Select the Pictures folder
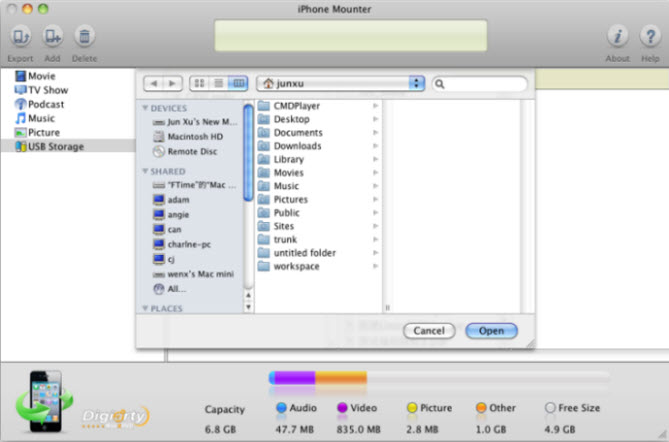The image size is (669, 442). click(x=283, y=199)
